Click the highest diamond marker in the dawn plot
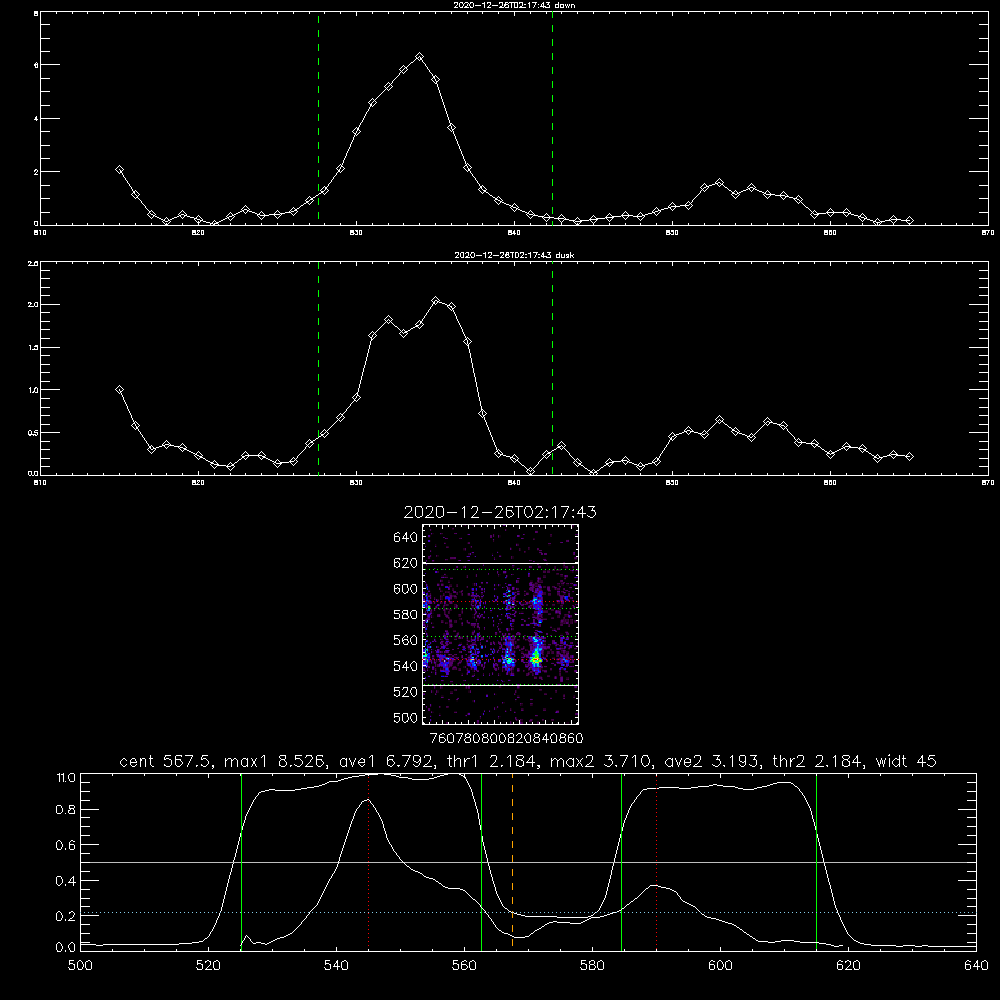 (419, 57)
